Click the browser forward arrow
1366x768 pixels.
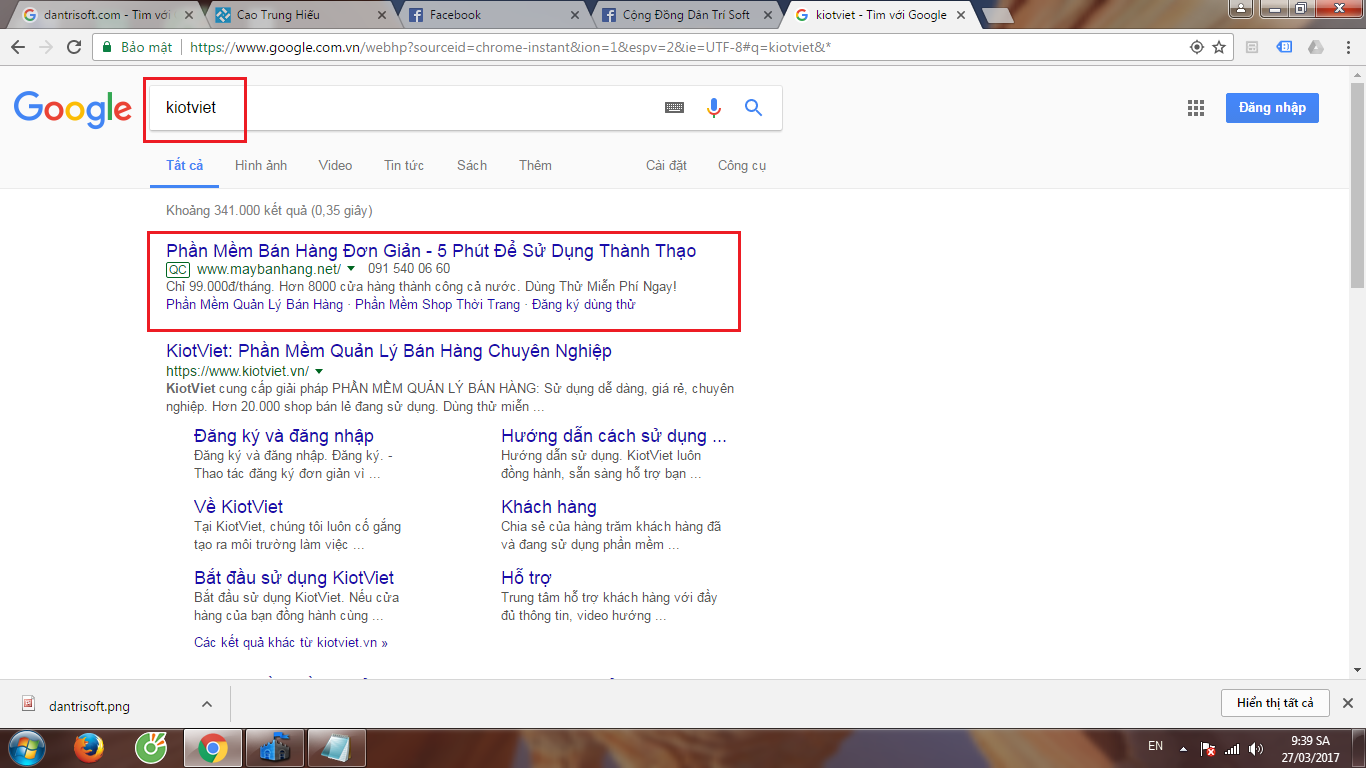click(46, 47)
